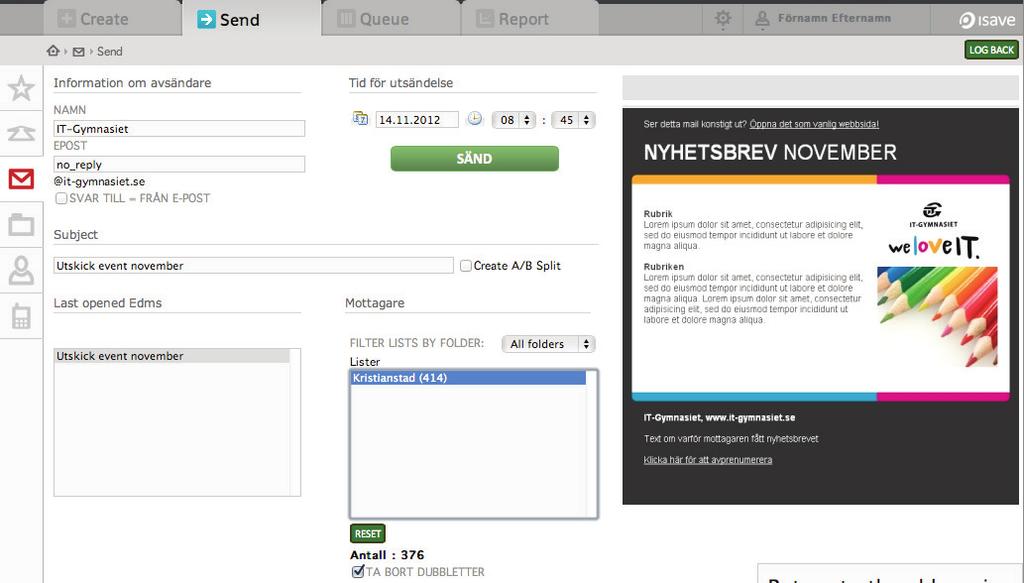This screenshot has width=1024, height=583.
Task: Open the calendar date picker icon
Action: point(360,119)
